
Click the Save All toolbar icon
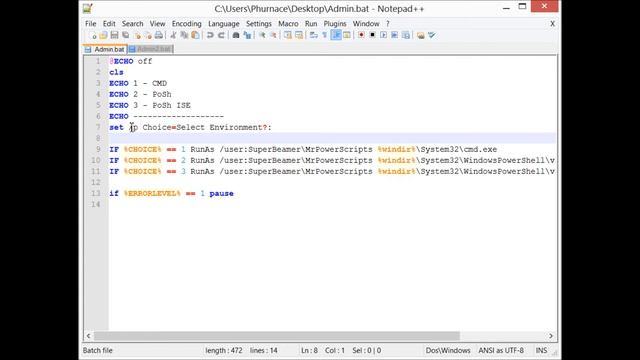point(125,36)
